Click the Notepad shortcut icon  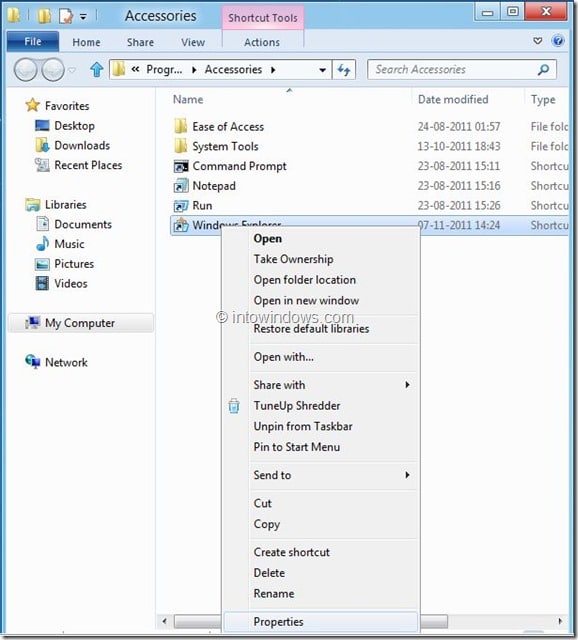[x=181, y=186]
